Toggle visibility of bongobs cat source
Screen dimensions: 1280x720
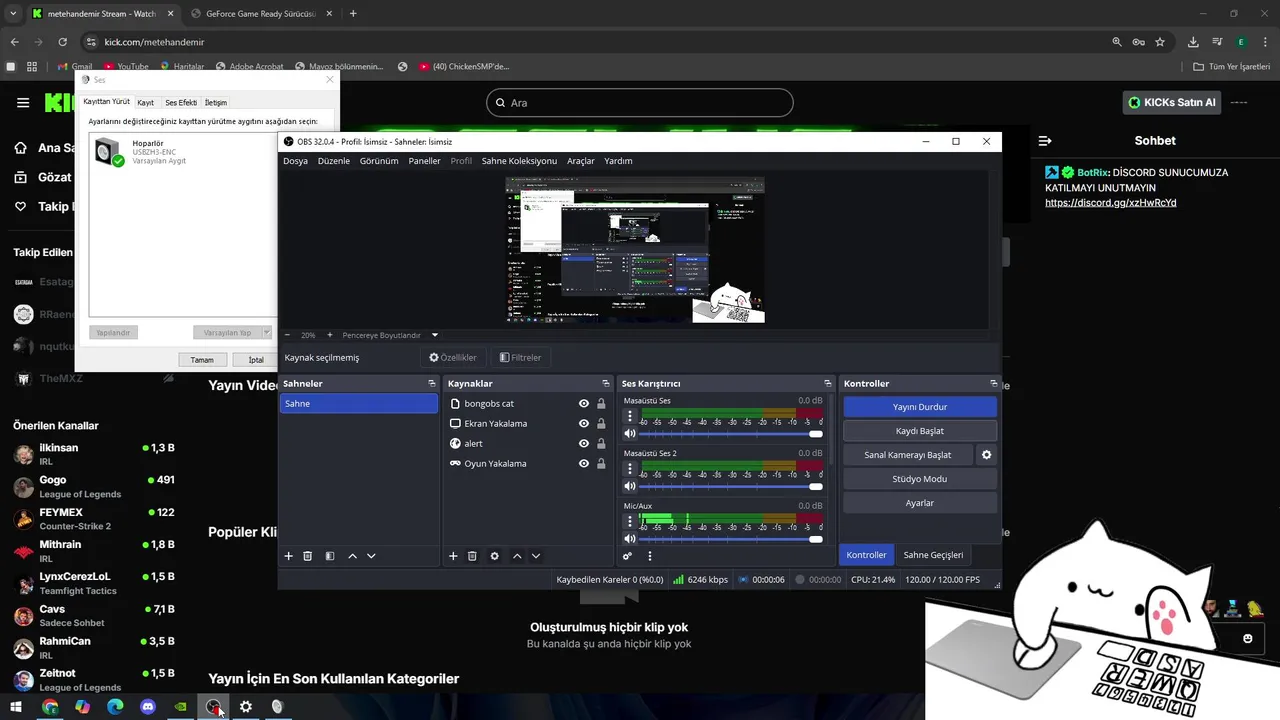click(584, 404)
